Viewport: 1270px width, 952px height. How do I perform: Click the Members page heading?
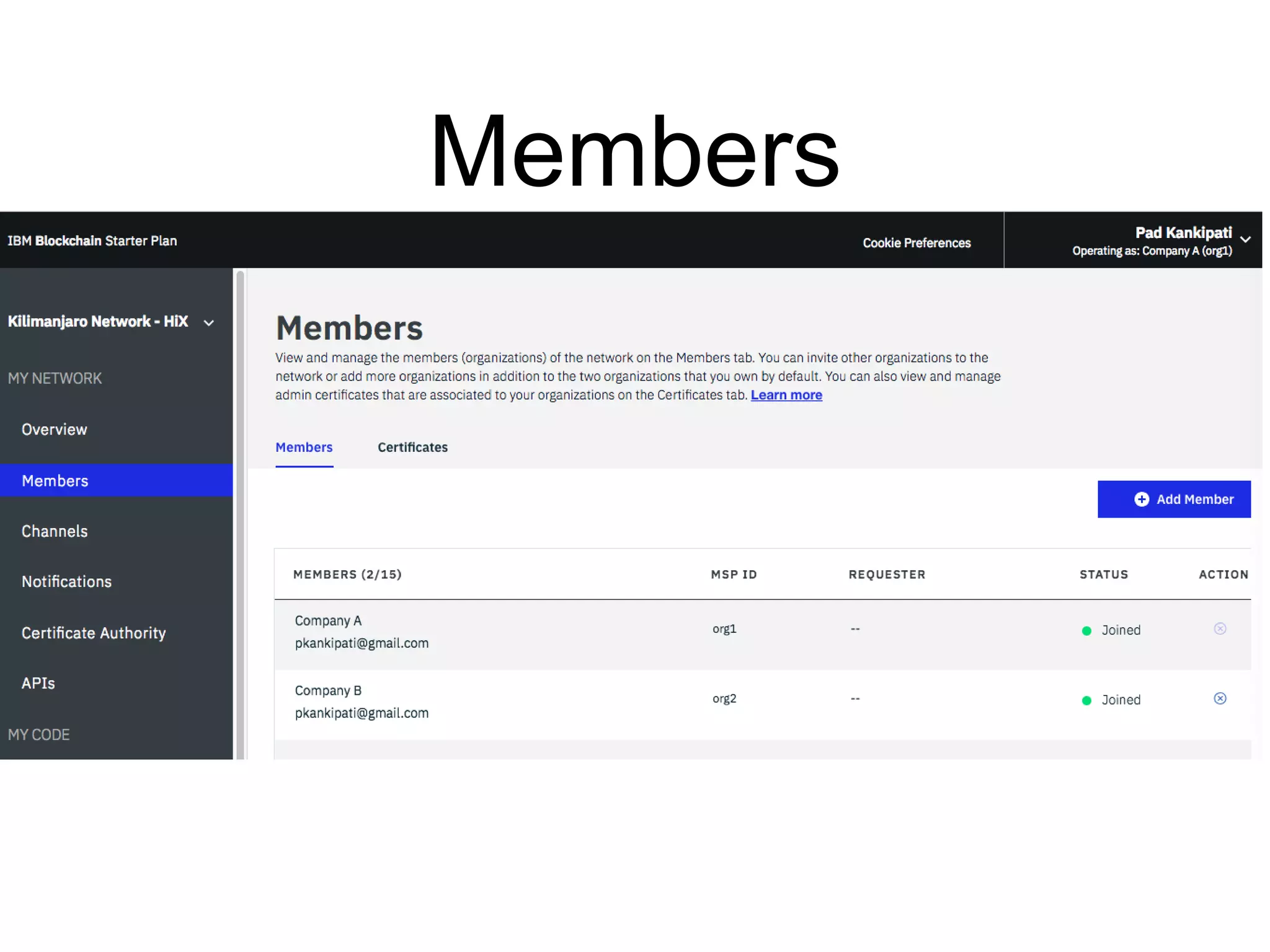[349, 328]
